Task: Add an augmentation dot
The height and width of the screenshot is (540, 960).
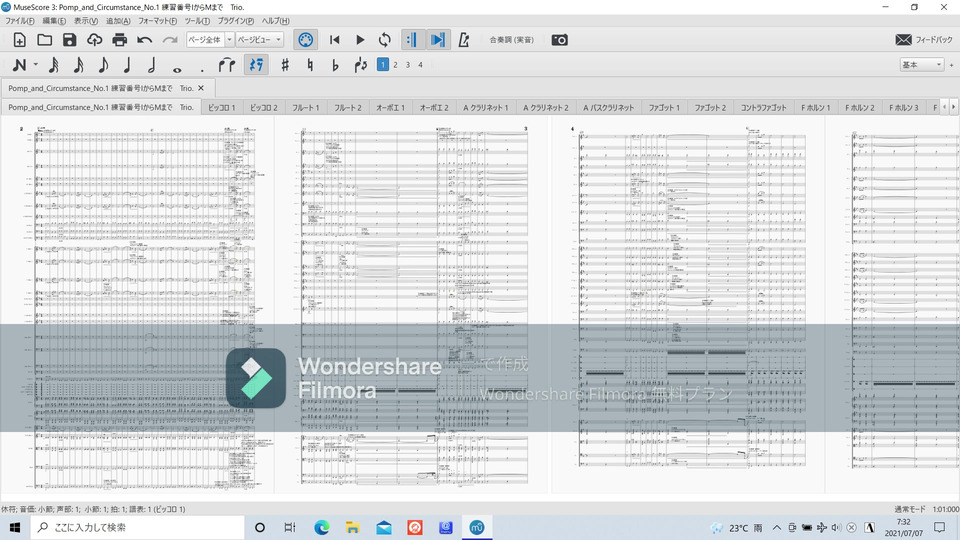Action: point(202,68)
